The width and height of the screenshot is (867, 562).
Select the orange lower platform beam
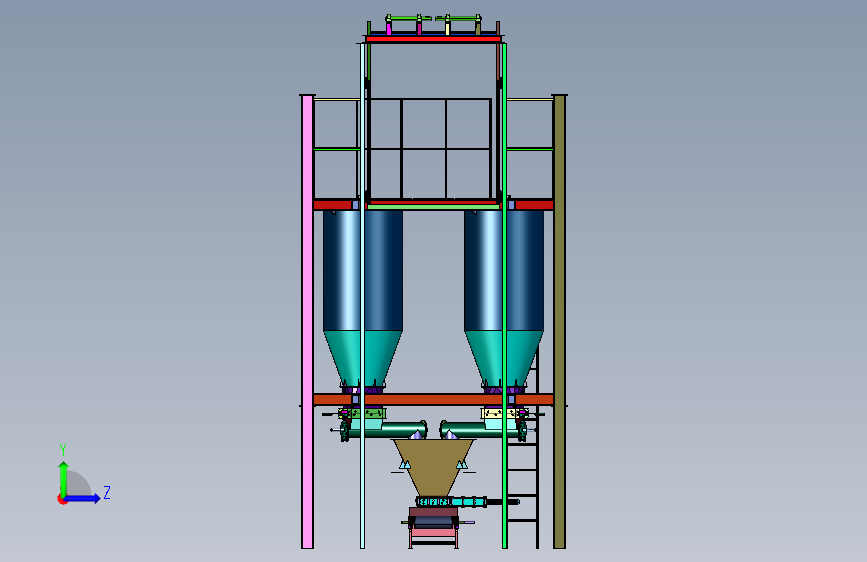[x=433, y=399]
